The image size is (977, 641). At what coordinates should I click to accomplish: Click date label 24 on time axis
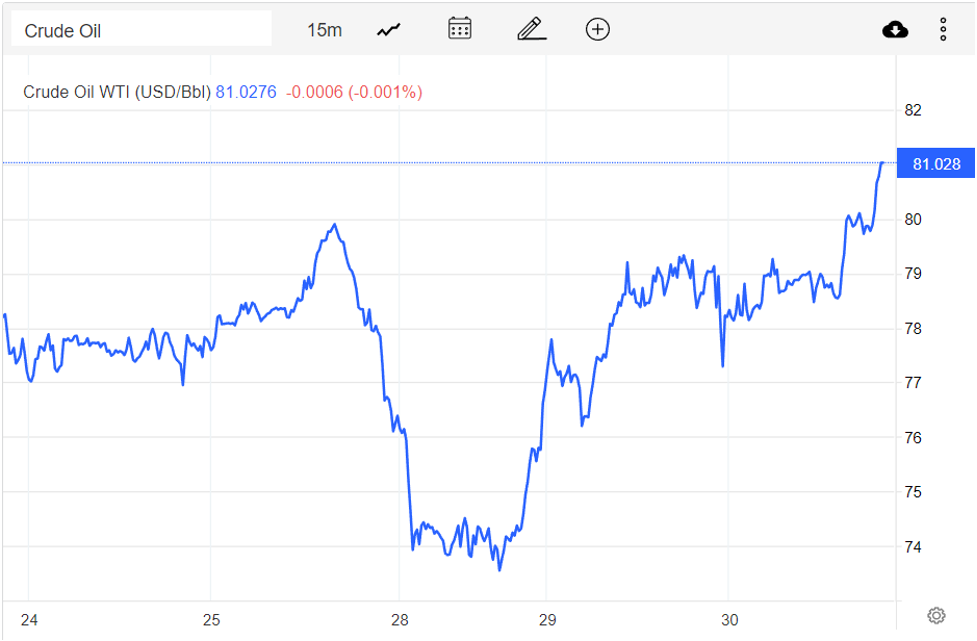29,620
